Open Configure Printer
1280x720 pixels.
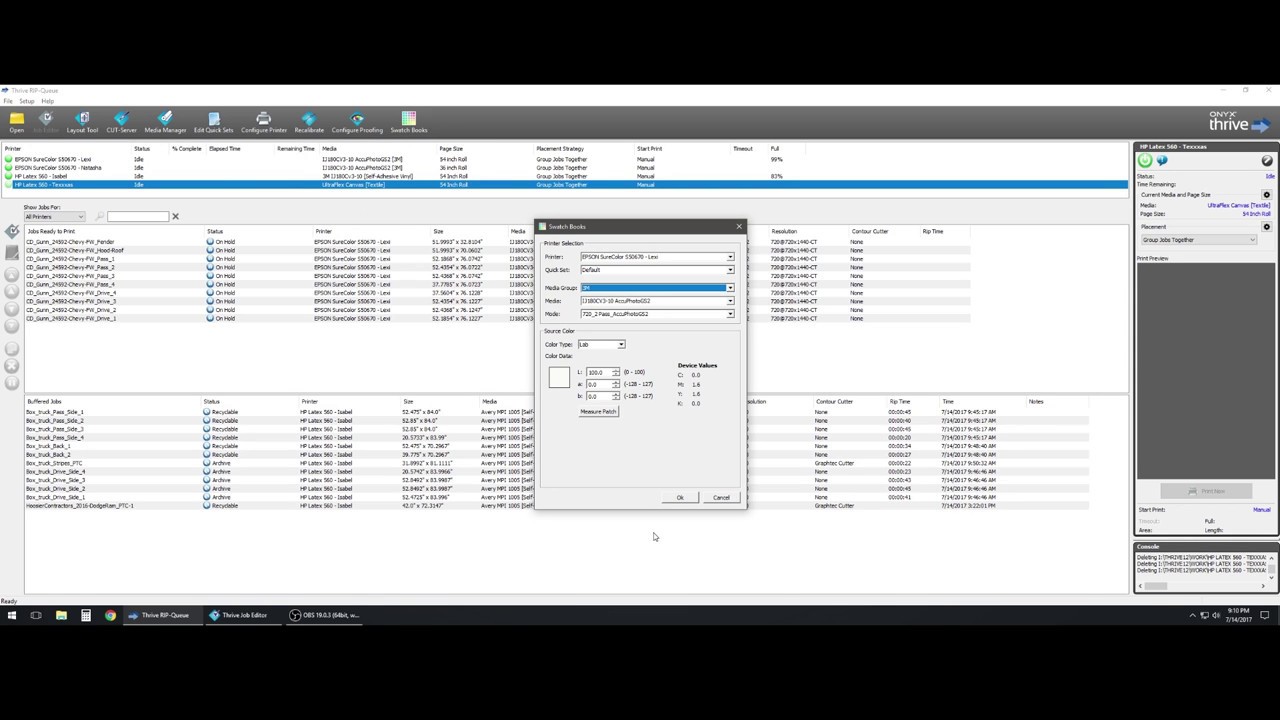pos(264,122)
